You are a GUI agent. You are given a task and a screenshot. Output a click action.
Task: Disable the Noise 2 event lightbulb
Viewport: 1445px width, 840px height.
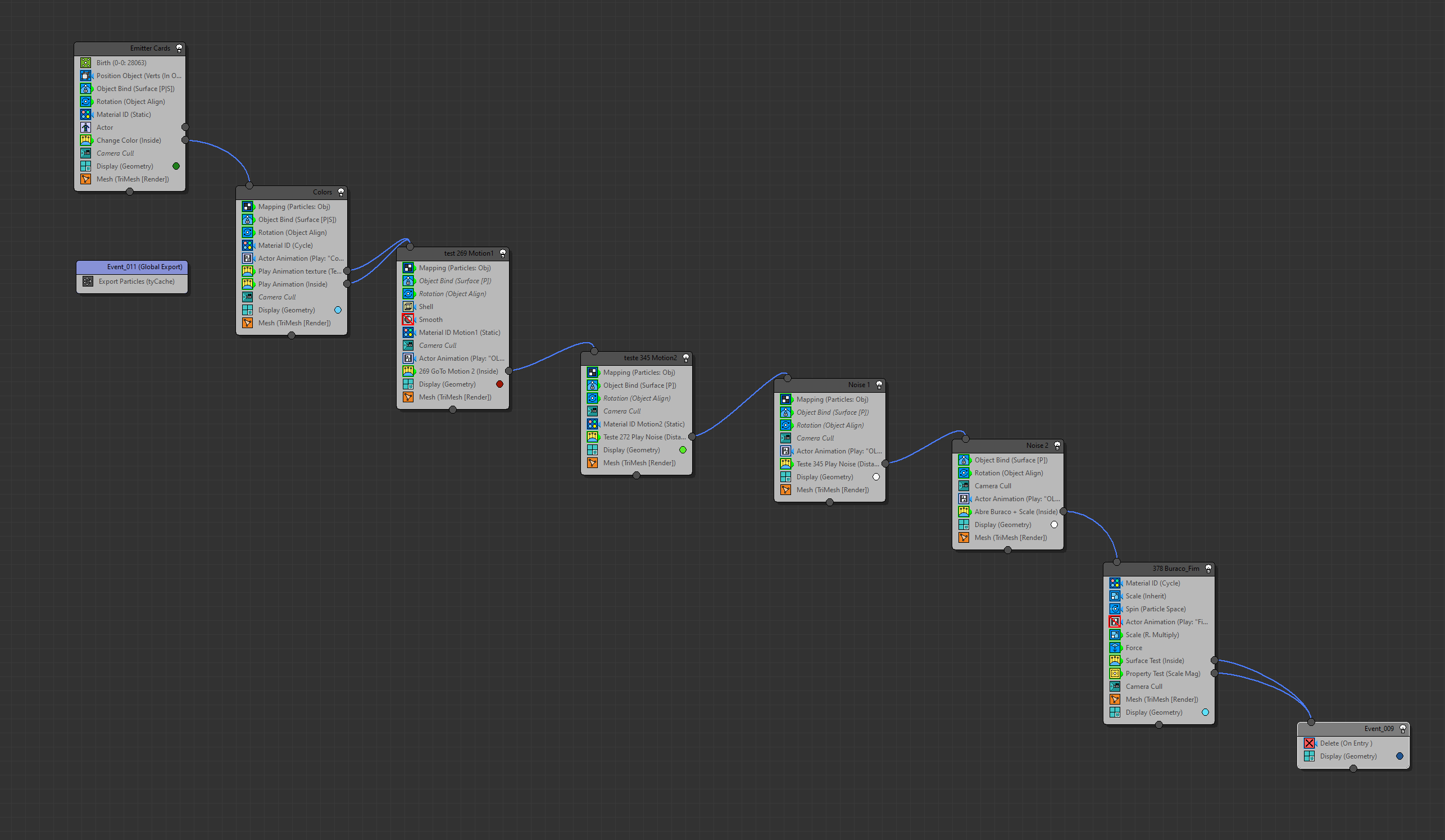1057,446
